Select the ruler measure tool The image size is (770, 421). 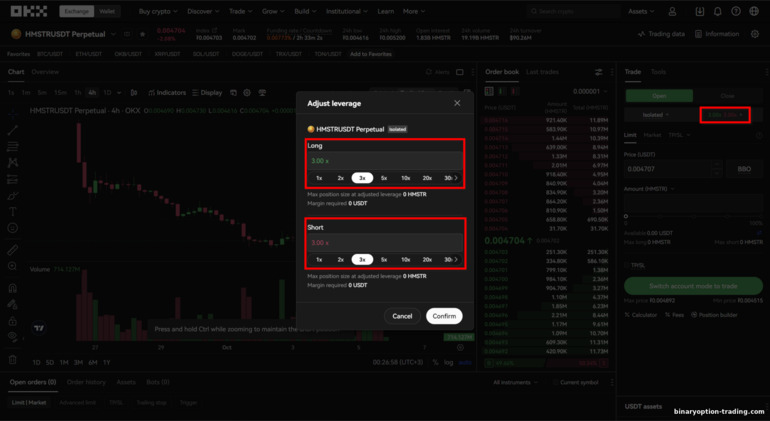pyautogui.click(x=13, y=250)
